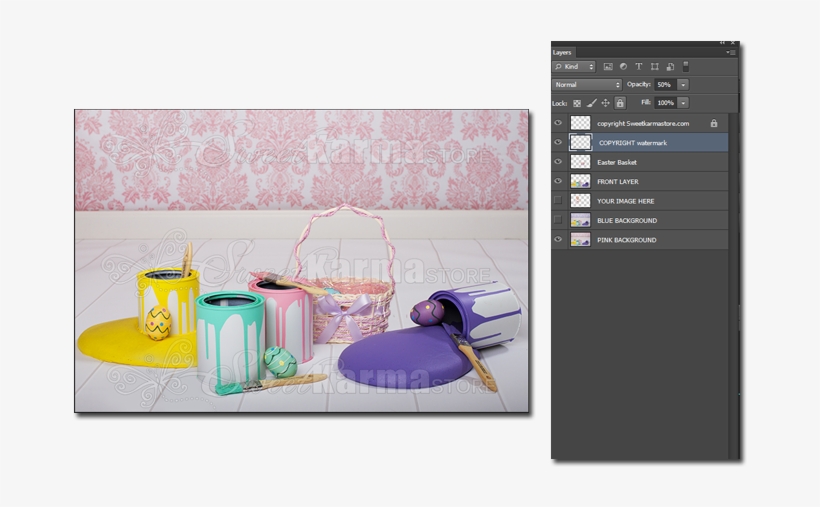Hide the Easter Basket layer
This screenshot has height=507, width=820.
558,162
